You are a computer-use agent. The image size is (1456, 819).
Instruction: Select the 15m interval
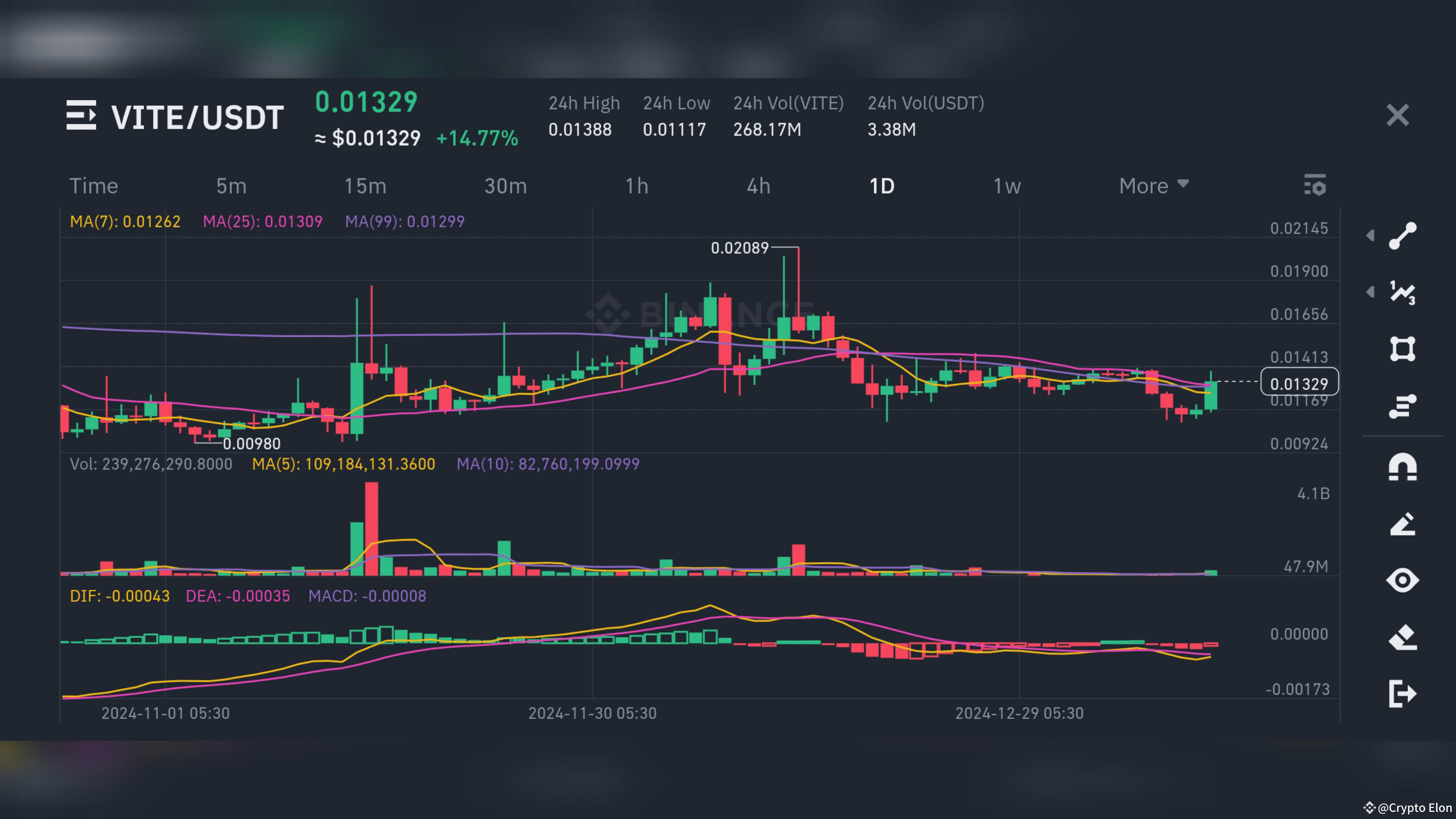click(x=365, y=185)
